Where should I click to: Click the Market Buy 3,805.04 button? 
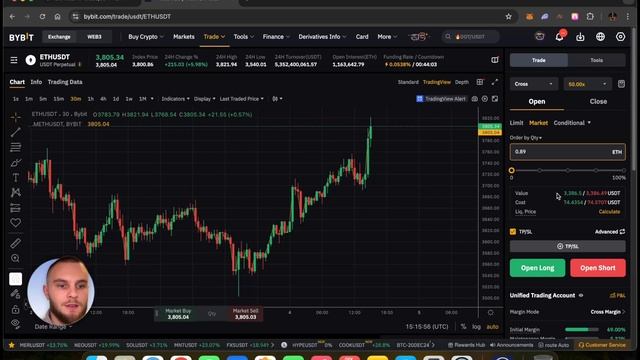(x=178, y=314)
